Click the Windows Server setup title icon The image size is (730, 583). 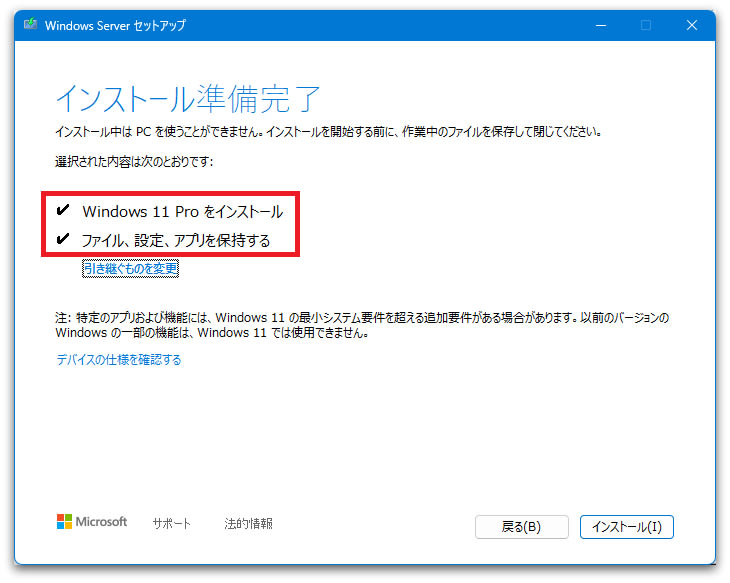(31, 24)
